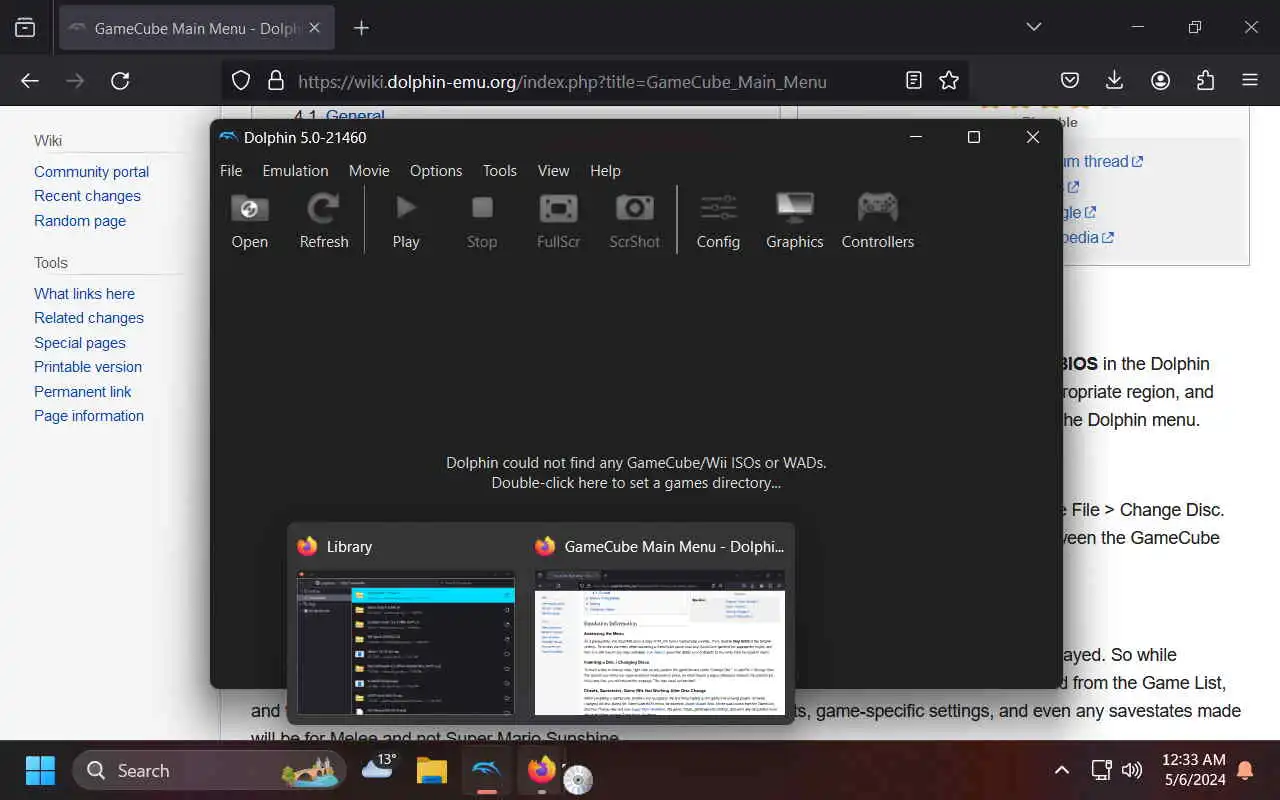1280x800 pixels.
Task: Open the Related changes link
Action: point(89,318)
